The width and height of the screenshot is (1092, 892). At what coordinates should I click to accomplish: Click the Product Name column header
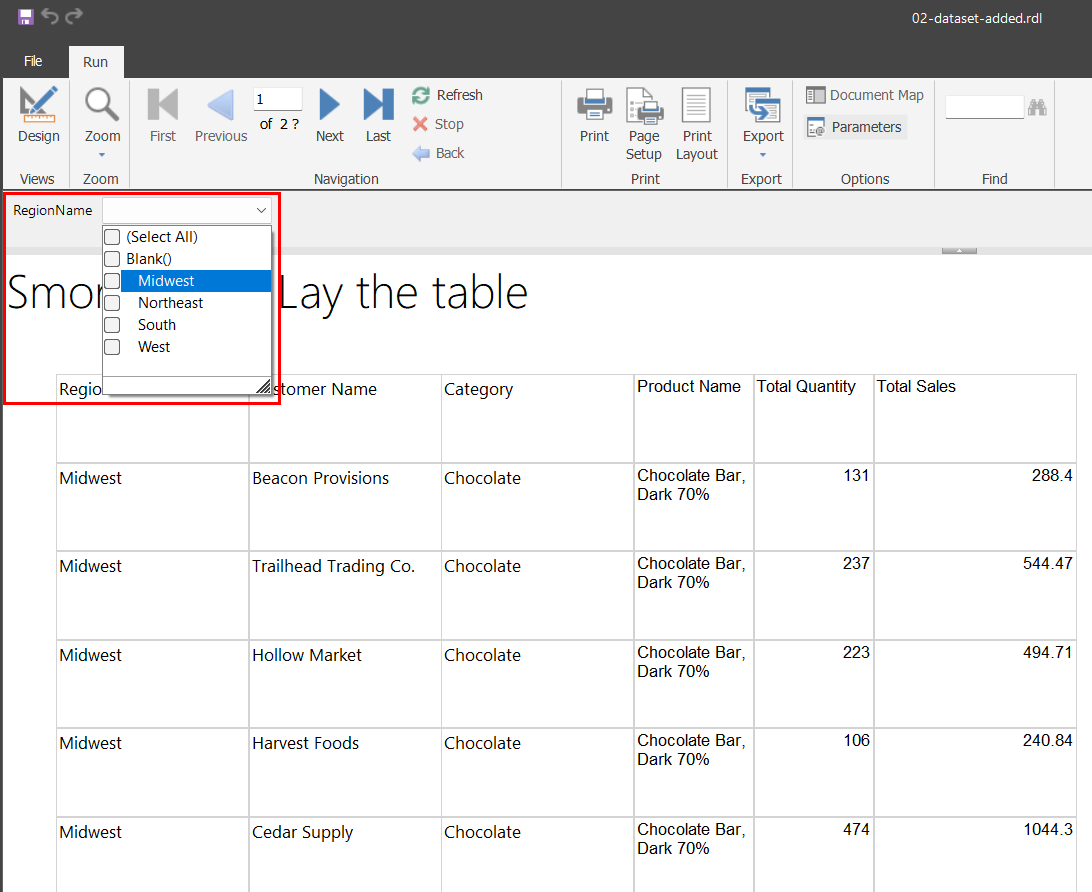pyautogui.click(x=694, y=418)
